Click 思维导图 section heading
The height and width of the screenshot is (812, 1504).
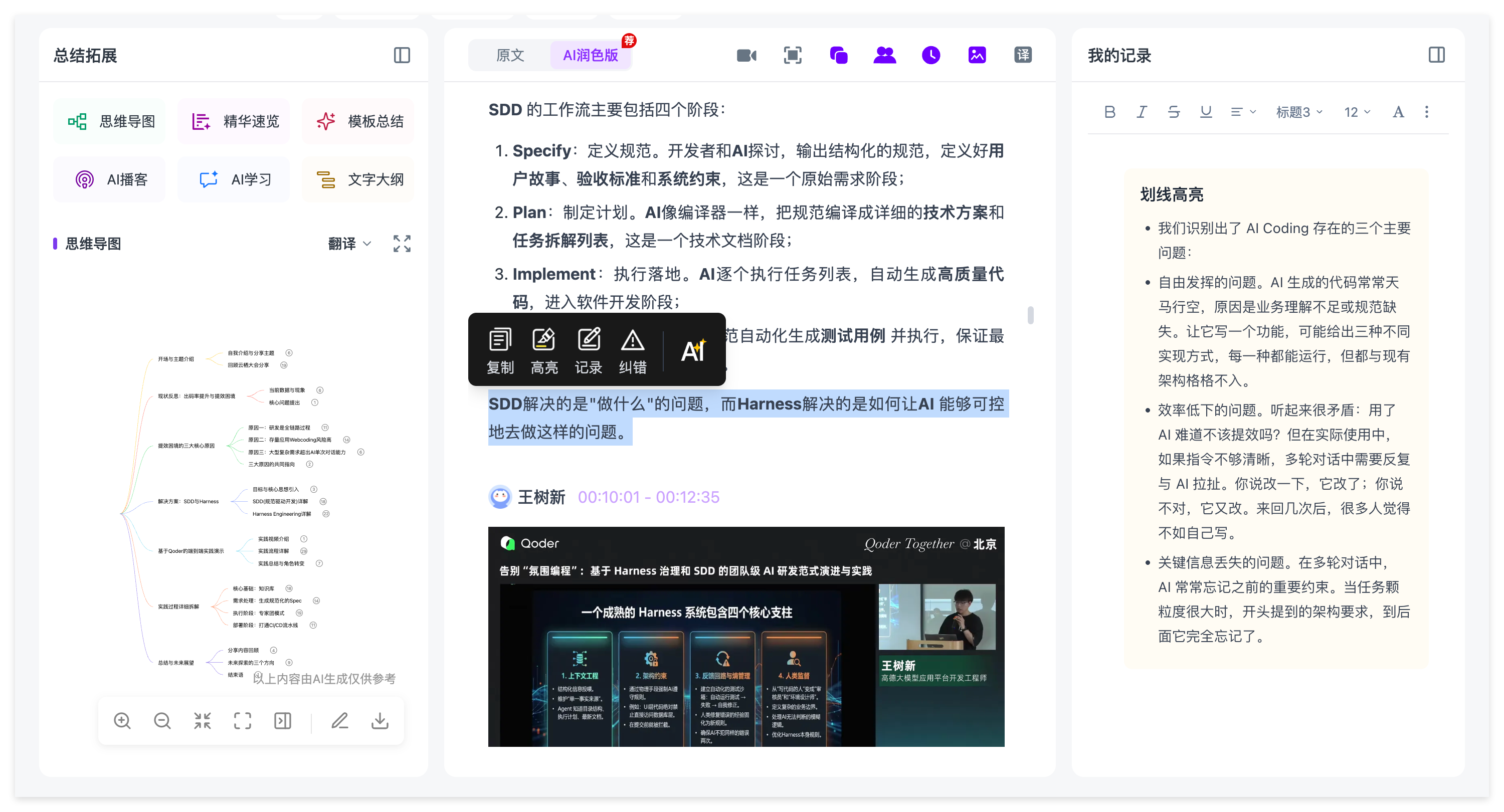pyautogui.click(x=93, y=244)
